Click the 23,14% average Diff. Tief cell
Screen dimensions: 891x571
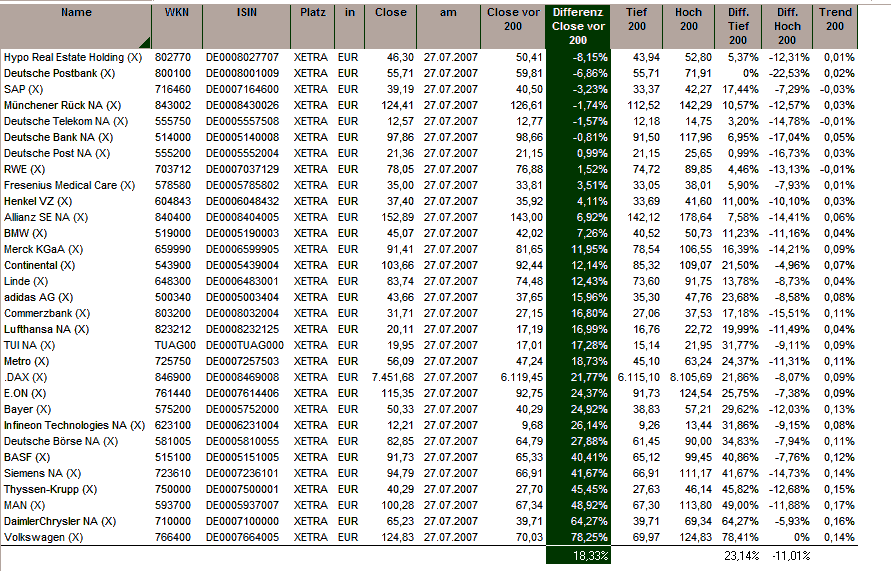[741, 556]
